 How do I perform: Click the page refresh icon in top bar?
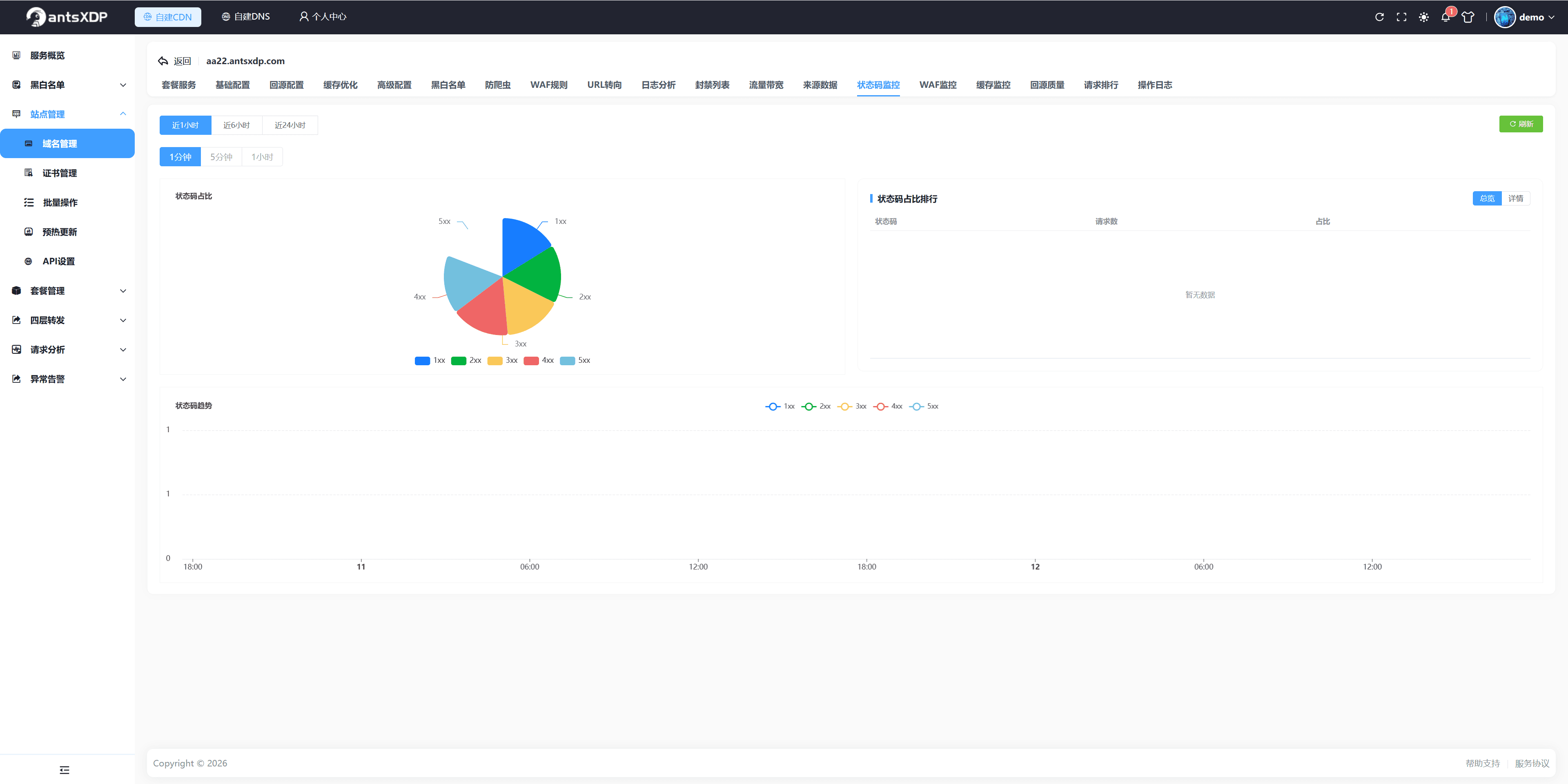pyautogui.click(x=1379, y=17)
